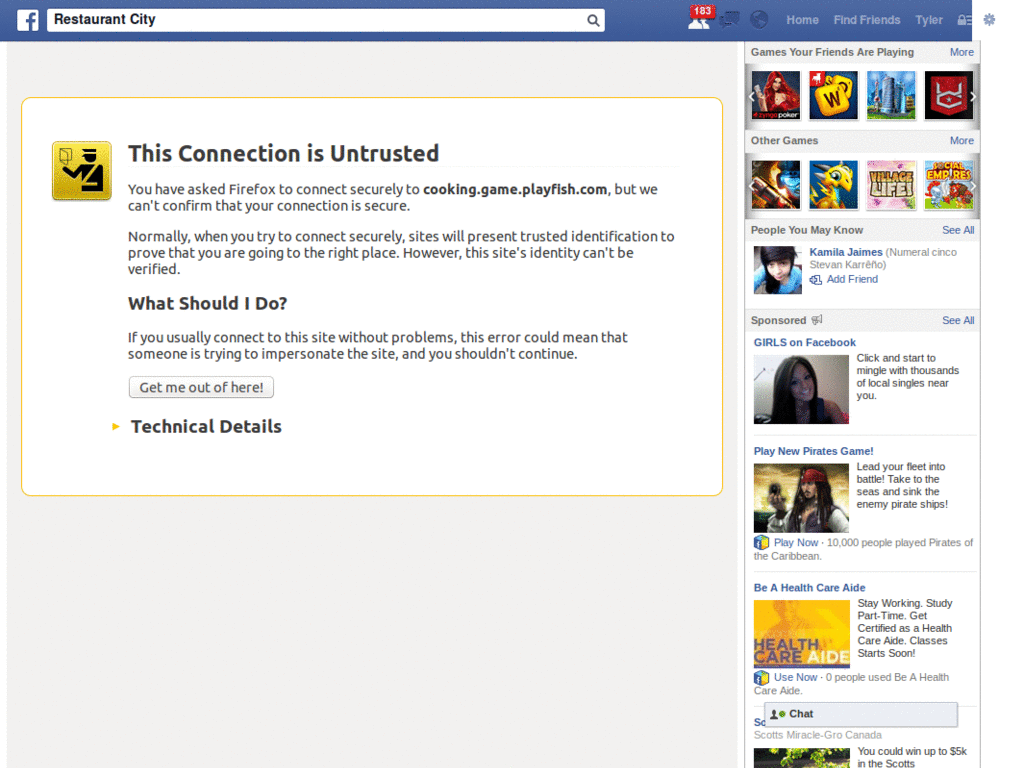
Task: Open 'Play New Pirates Game!' ad title
Action: (814, 451)
